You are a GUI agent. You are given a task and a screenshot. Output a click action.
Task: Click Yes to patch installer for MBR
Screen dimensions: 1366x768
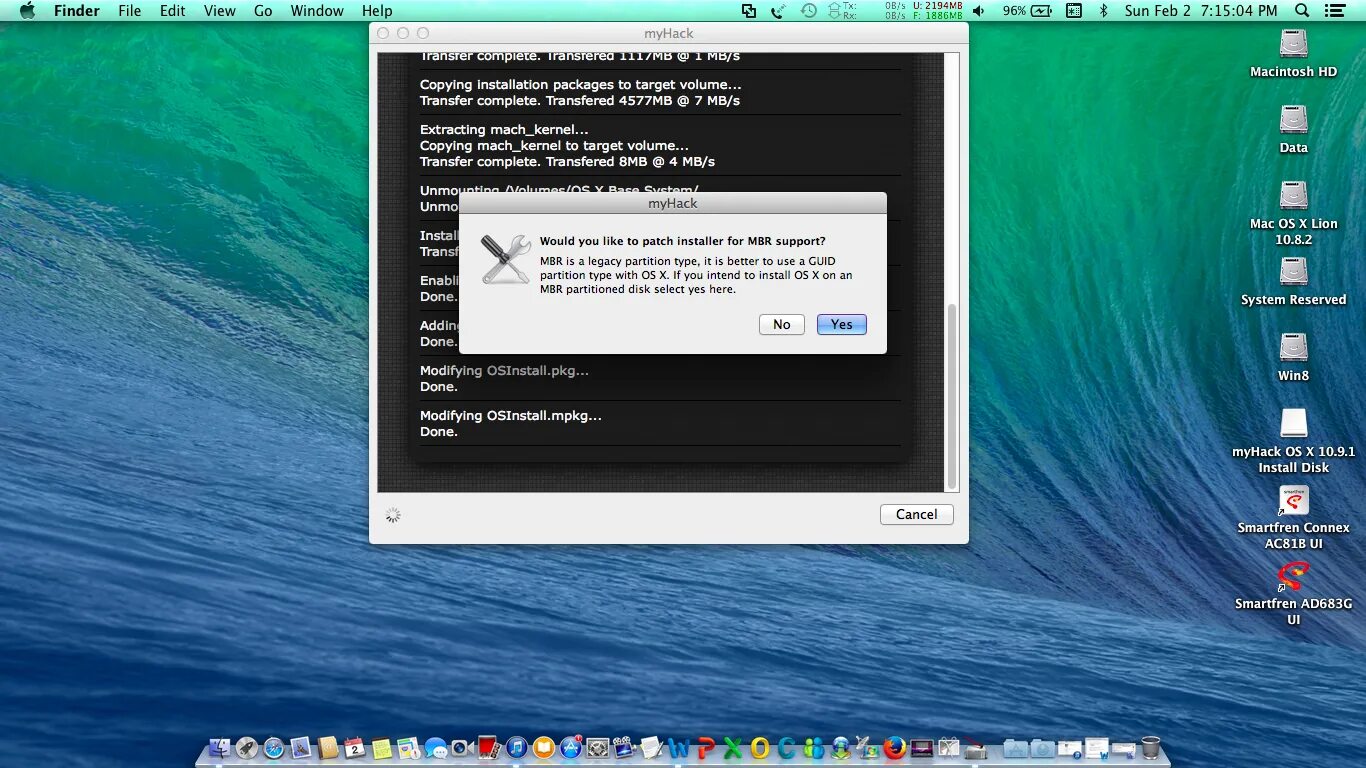point(841,324)
